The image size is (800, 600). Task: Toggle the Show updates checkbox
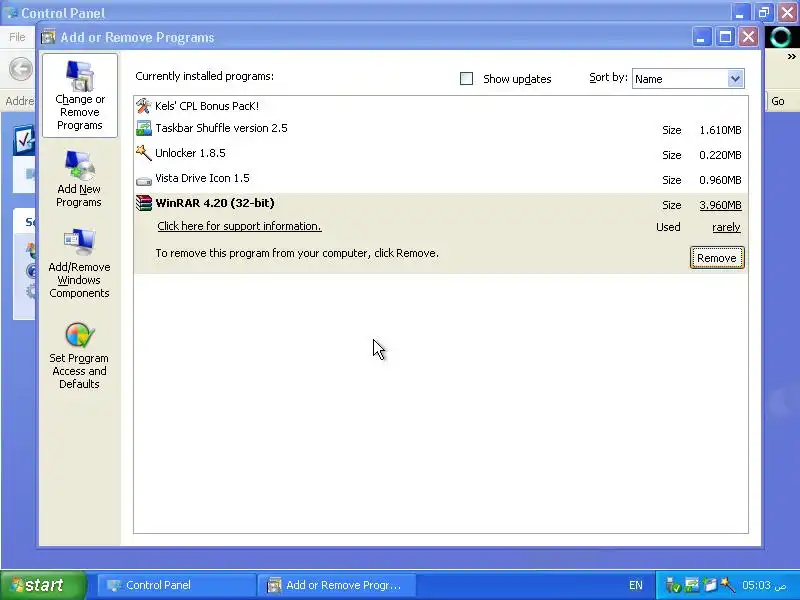466,79
